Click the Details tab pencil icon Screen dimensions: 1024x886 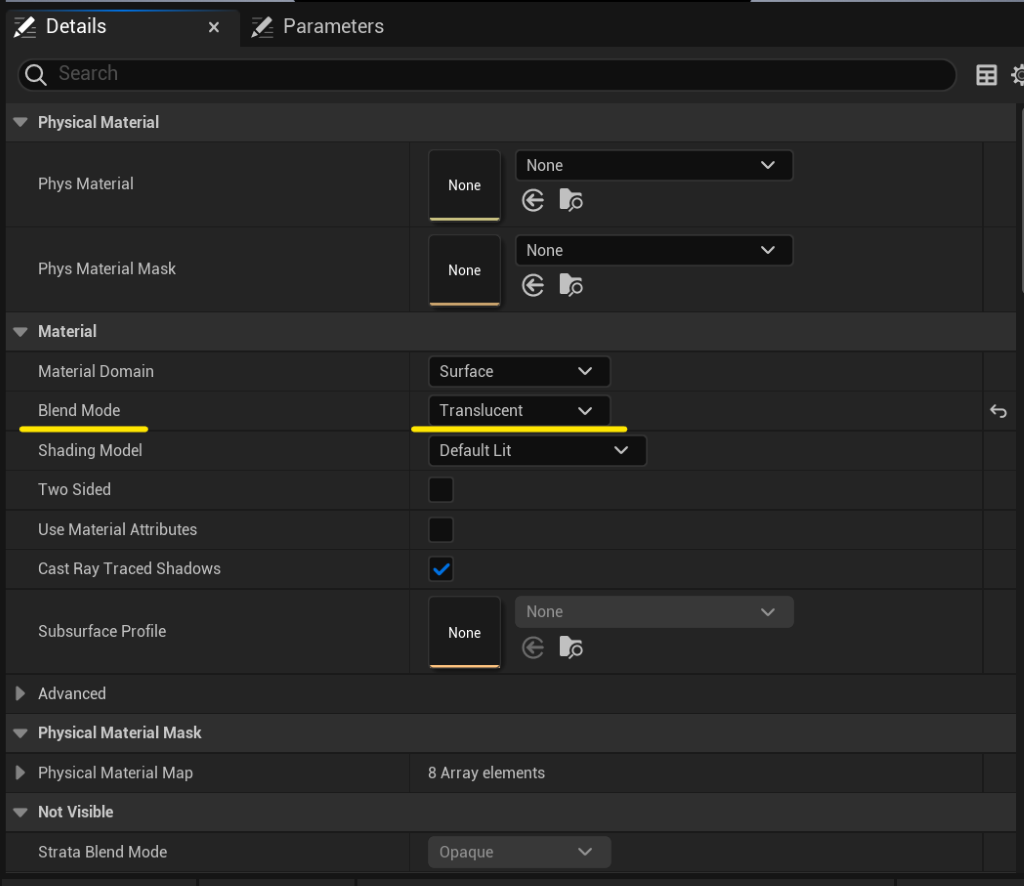coord(25,27)
